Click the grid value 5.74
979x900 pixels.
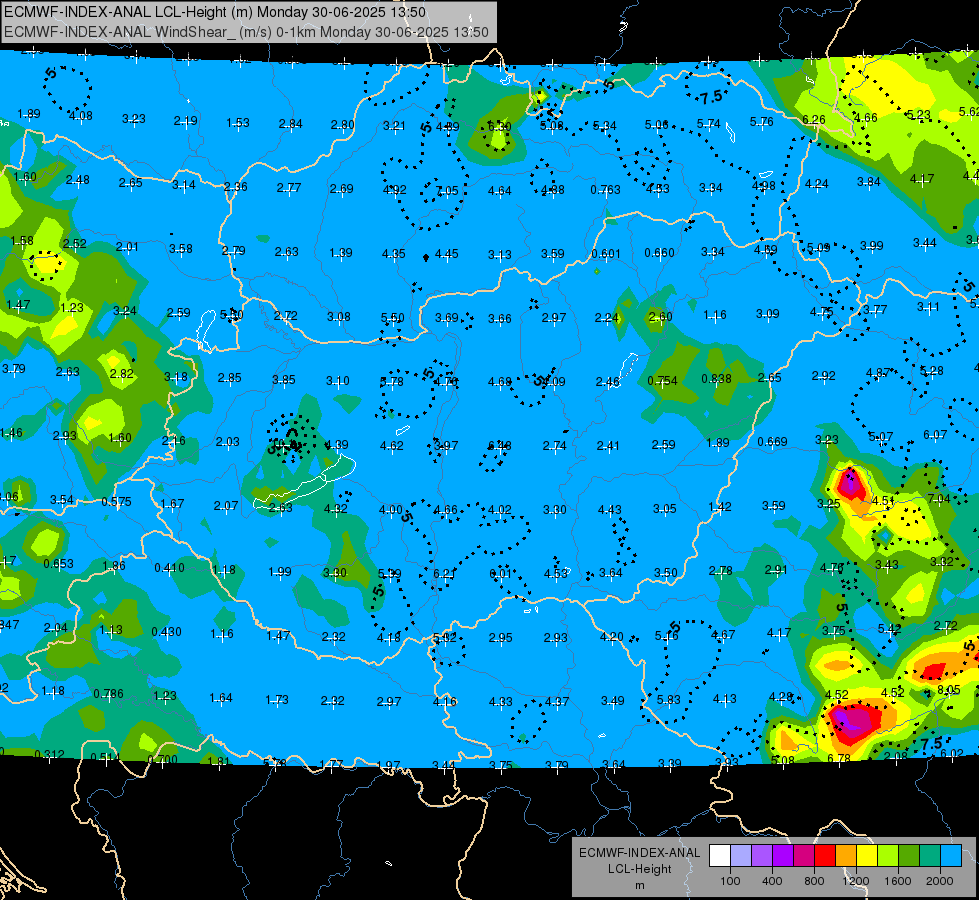coord(709,124)
